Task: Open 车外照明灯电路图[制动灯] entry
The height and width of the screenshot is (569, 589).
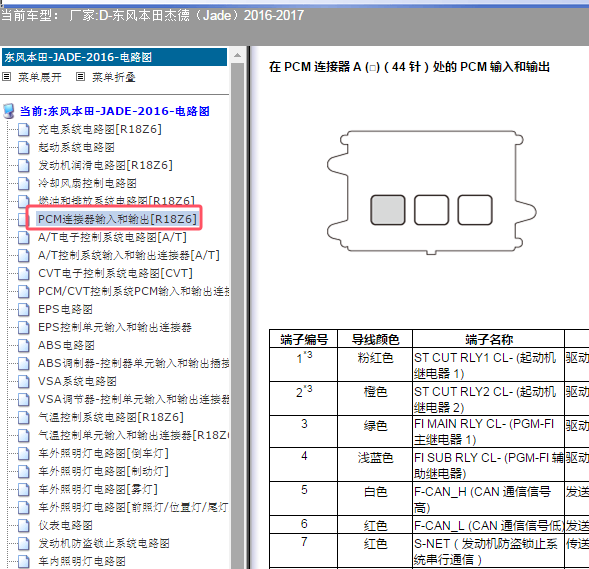Action: point(103,471)
